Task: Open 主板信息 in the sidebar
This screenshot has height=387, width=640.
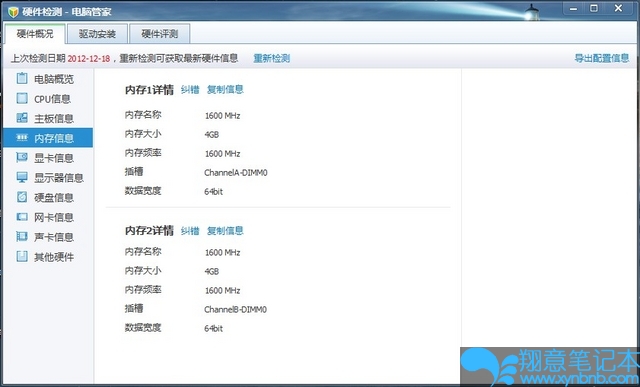Action: (48, 118)
